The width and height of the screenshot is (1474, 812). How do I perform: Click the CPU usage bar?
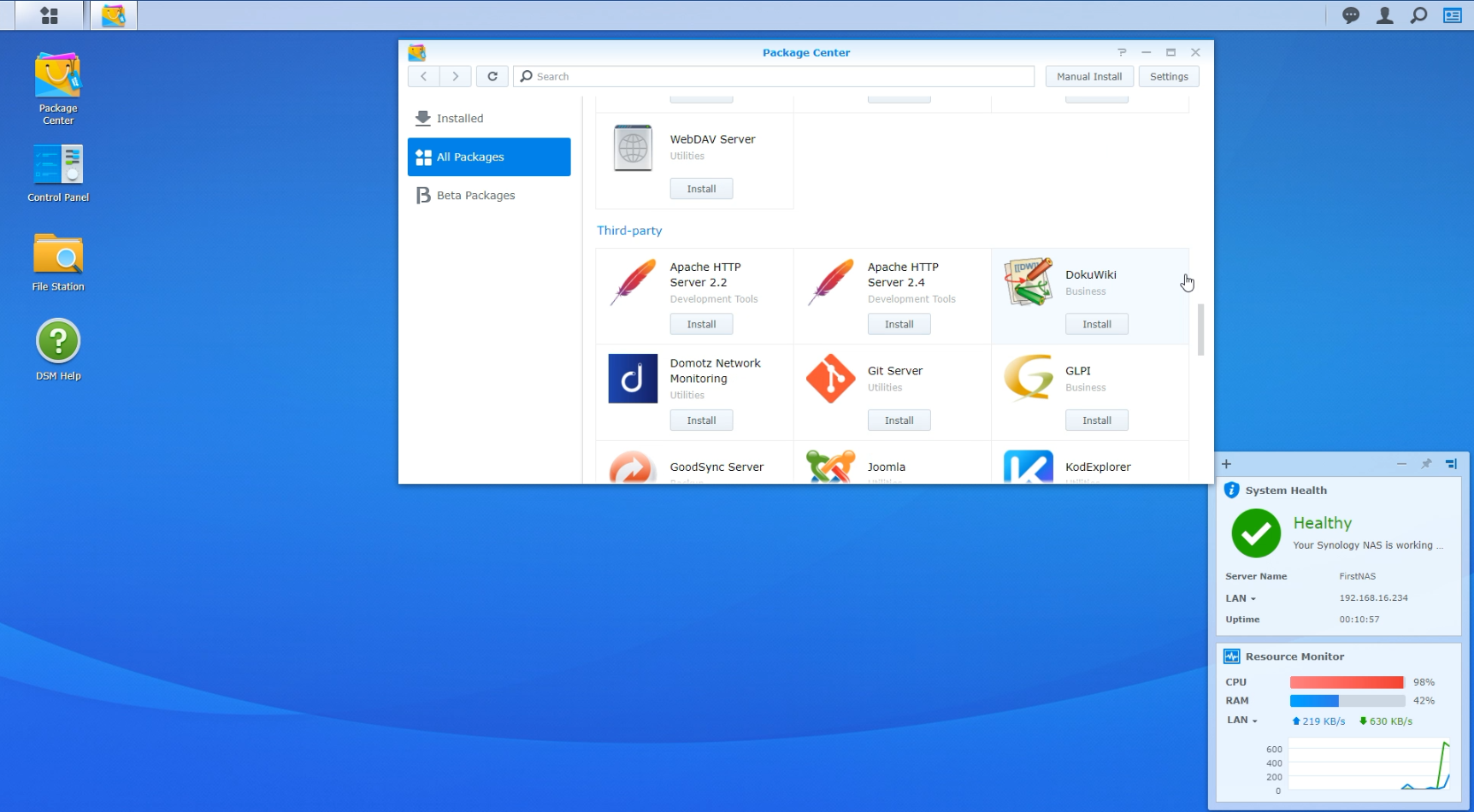click(1347, 682)
